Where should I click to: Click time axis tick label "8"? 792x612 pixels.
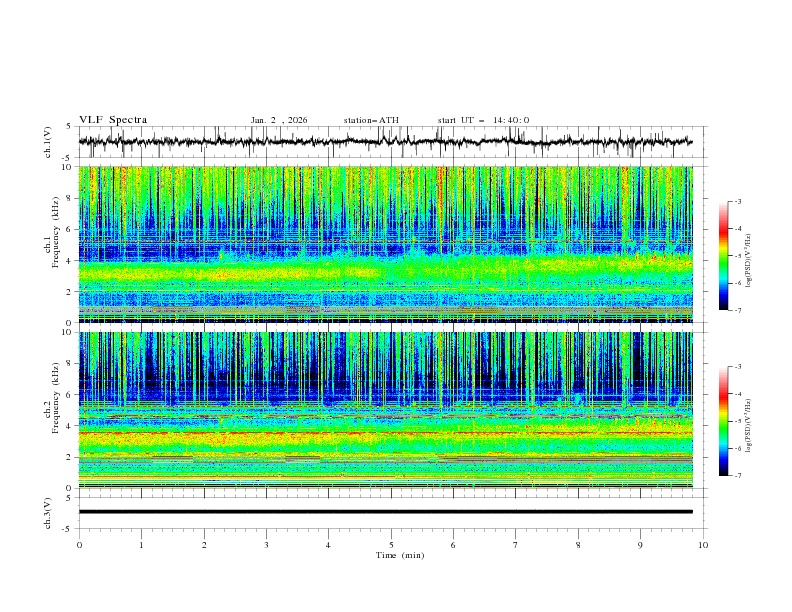[578, 545]
